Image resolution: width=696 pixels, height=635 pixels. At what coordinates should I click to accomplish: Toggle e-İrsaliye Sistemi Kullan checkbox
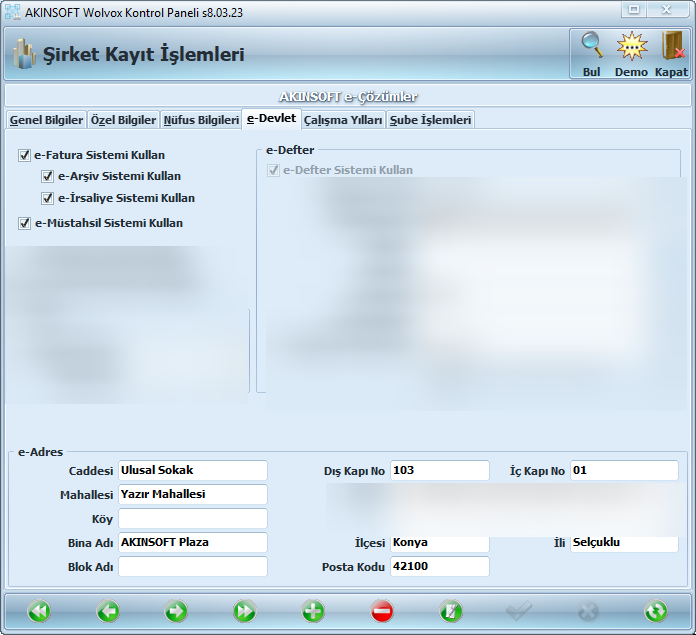tap(47, 198)
